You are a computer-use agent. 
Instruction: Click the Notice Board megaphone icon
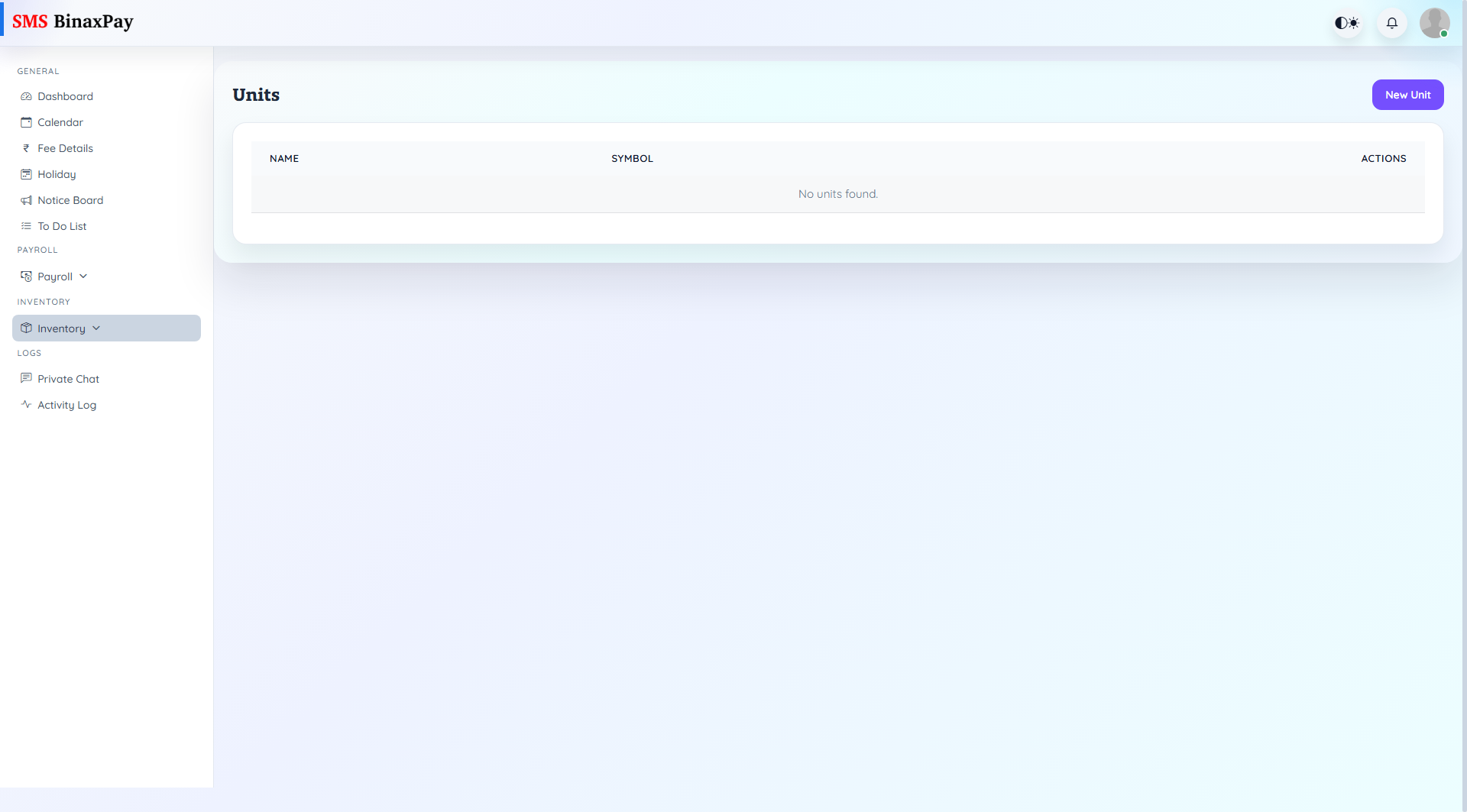[x=26, y=200]
